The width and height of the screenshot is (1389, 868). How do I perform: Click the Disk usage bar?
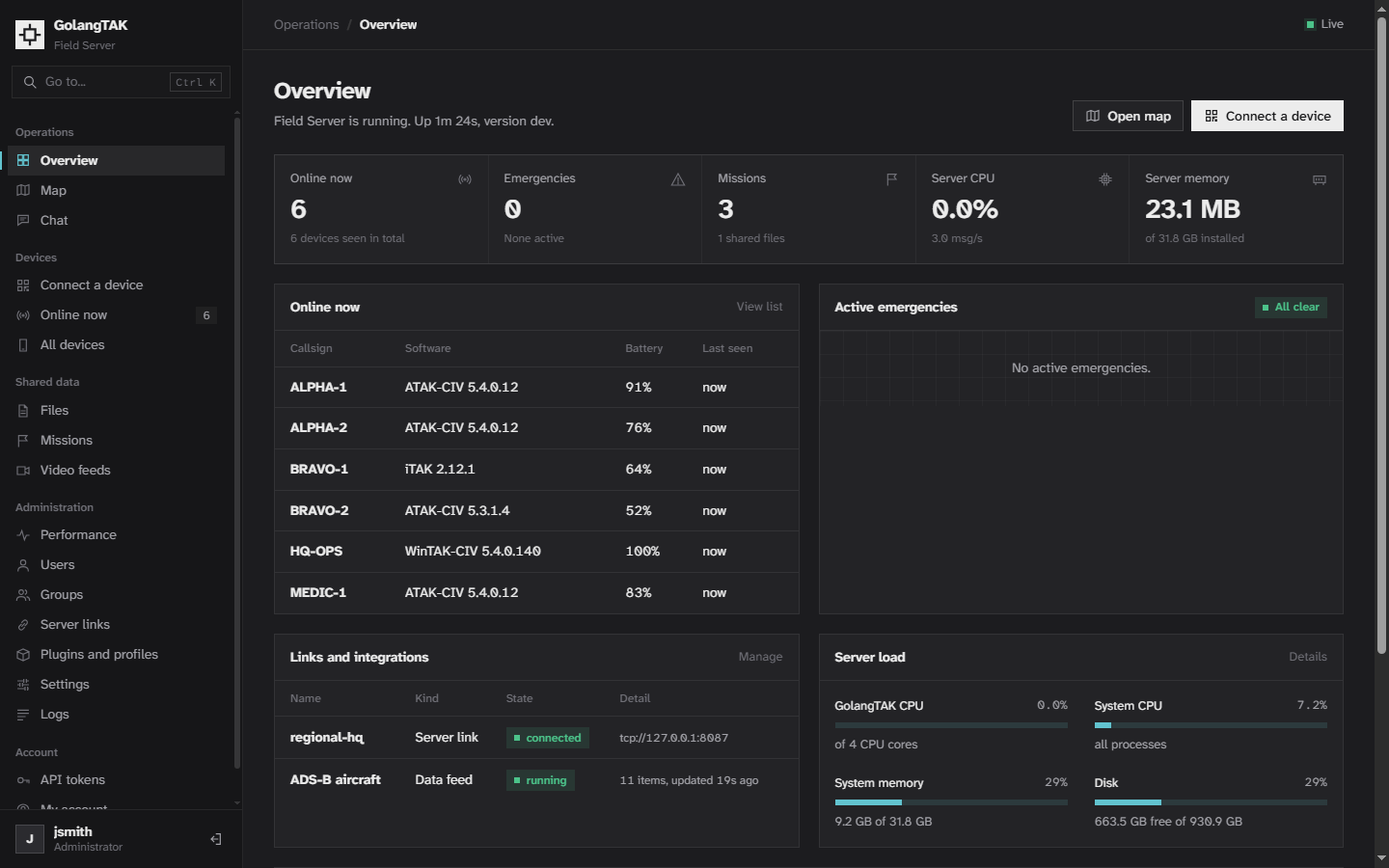pos(1211,802)
